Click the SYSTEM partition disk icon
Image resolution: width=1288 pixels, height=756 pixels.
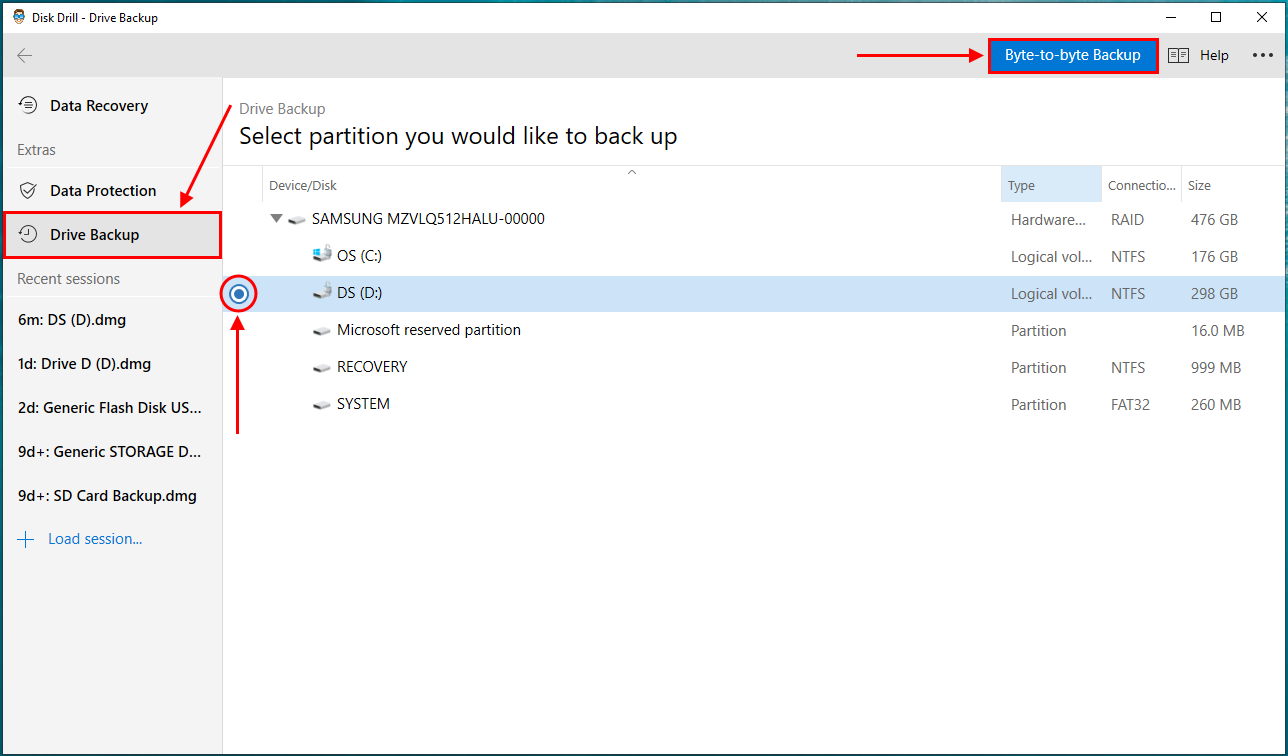pyautogui.click(x=321, y=404)
